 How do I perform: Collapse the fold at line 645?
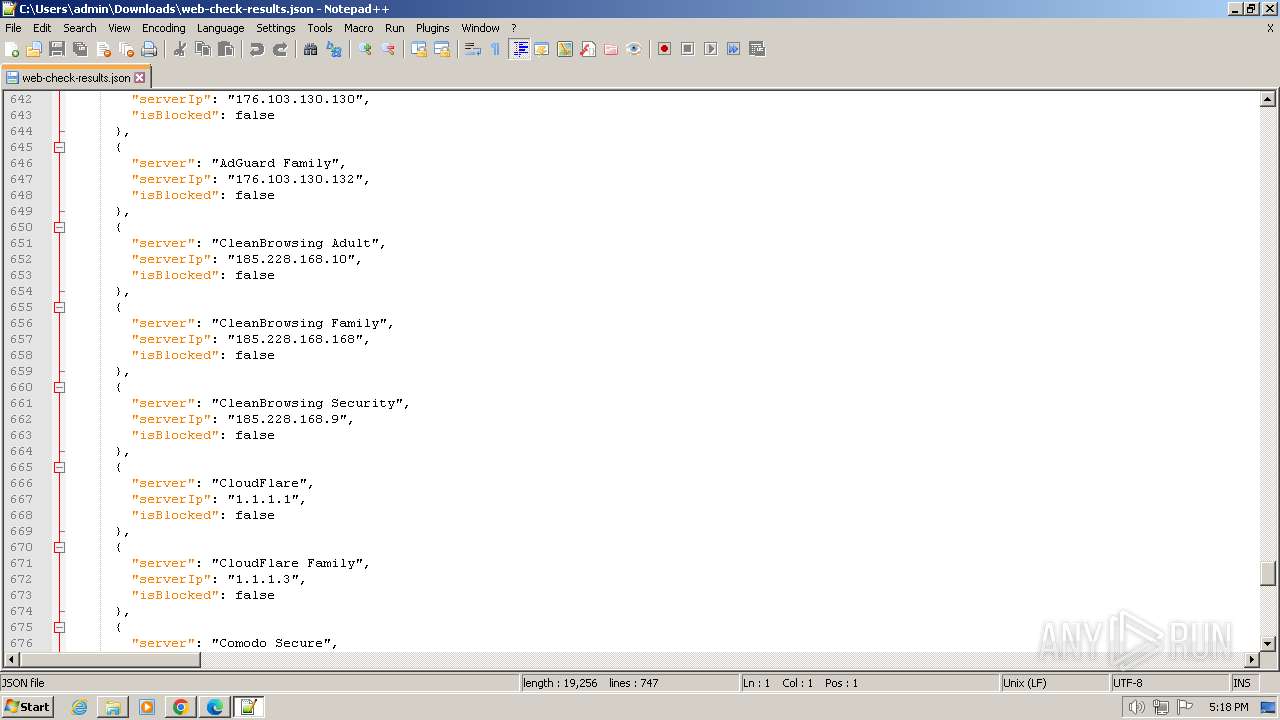59,147
